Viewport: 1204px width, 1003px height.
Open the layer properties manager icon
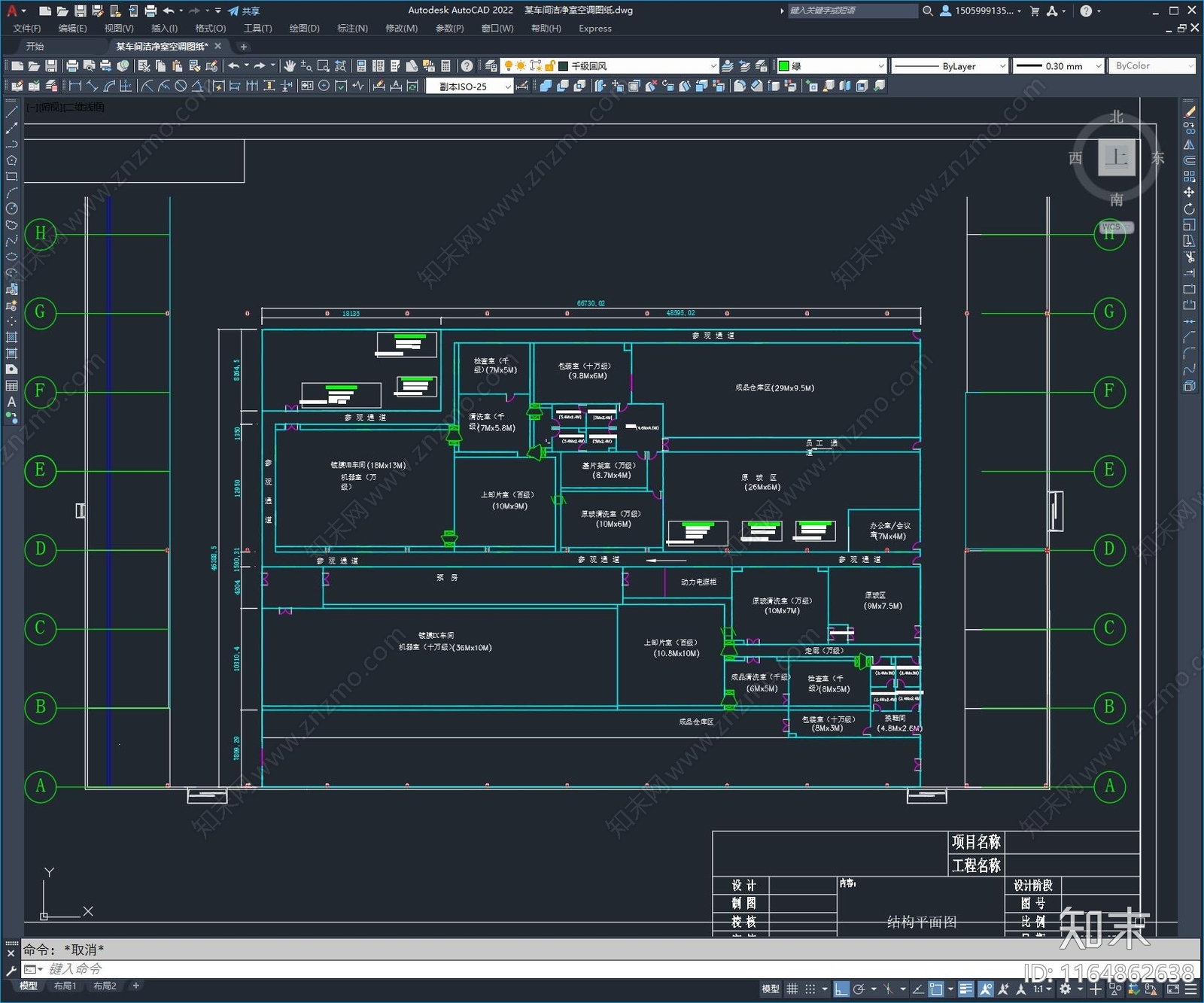click(x=491, y=66)
